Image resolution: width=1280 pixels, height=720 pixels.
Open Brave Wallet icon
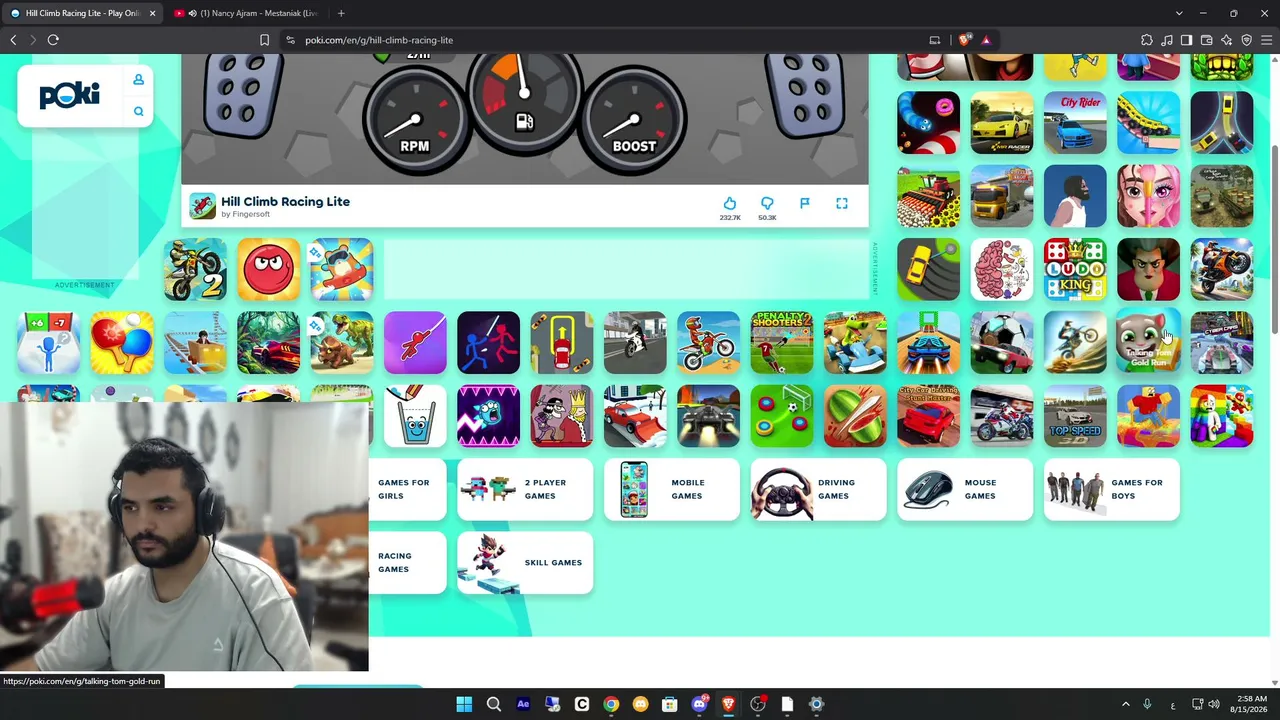click(x=1207, y=40)
